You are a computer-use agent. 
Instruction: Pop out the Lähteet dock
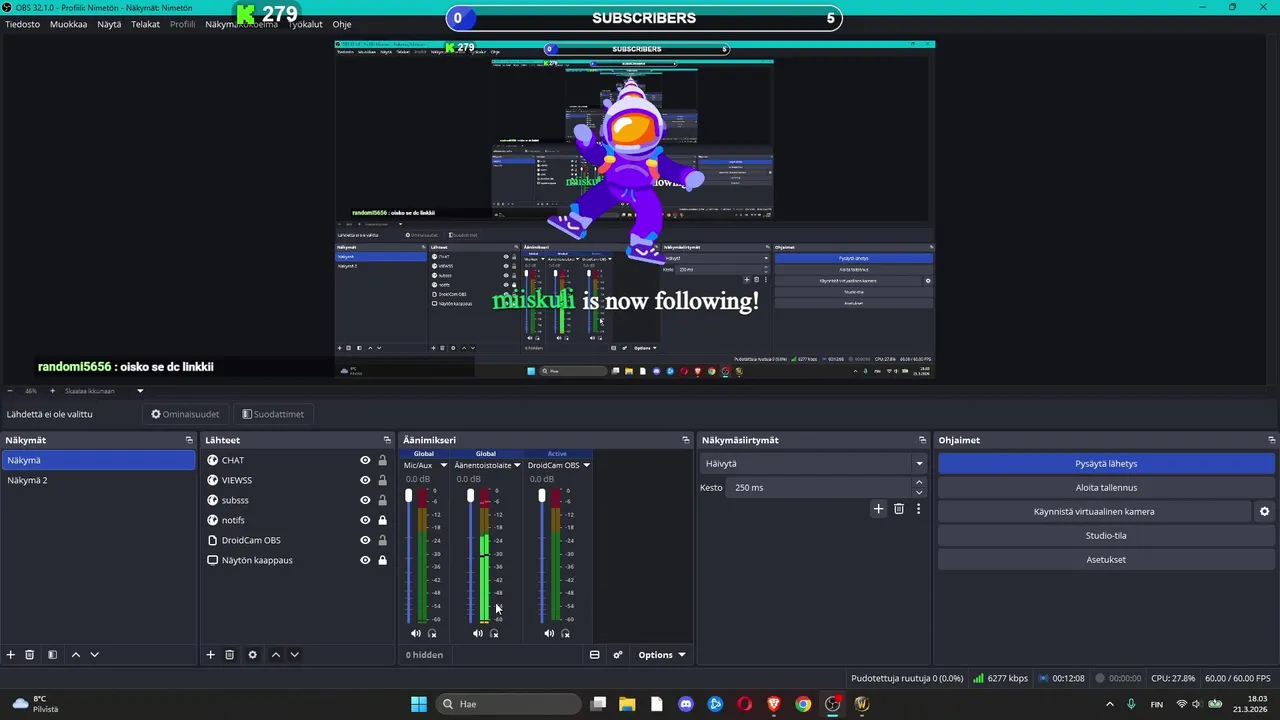coord(387,440)
